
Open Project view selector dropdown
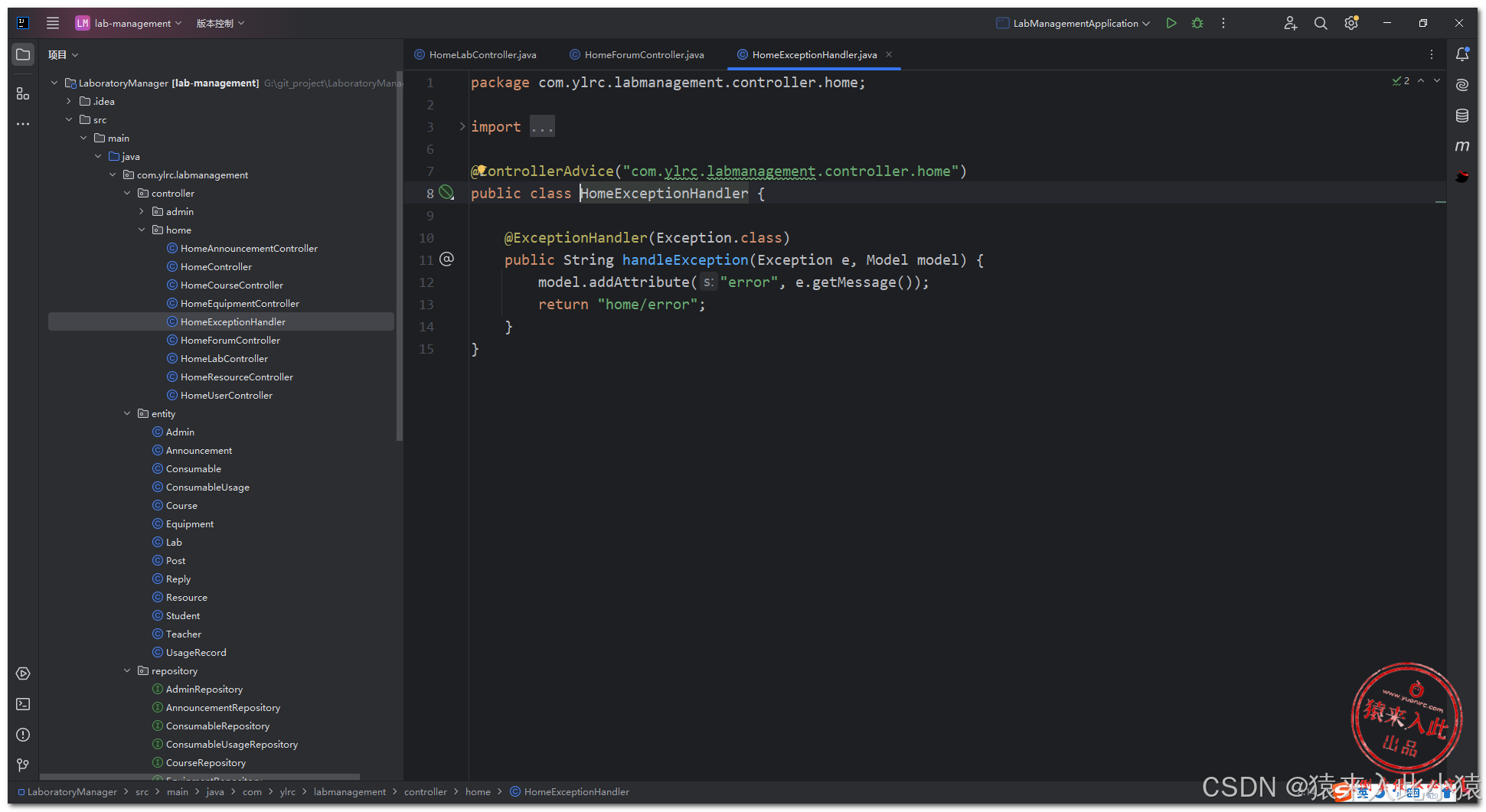pos(64,54)
